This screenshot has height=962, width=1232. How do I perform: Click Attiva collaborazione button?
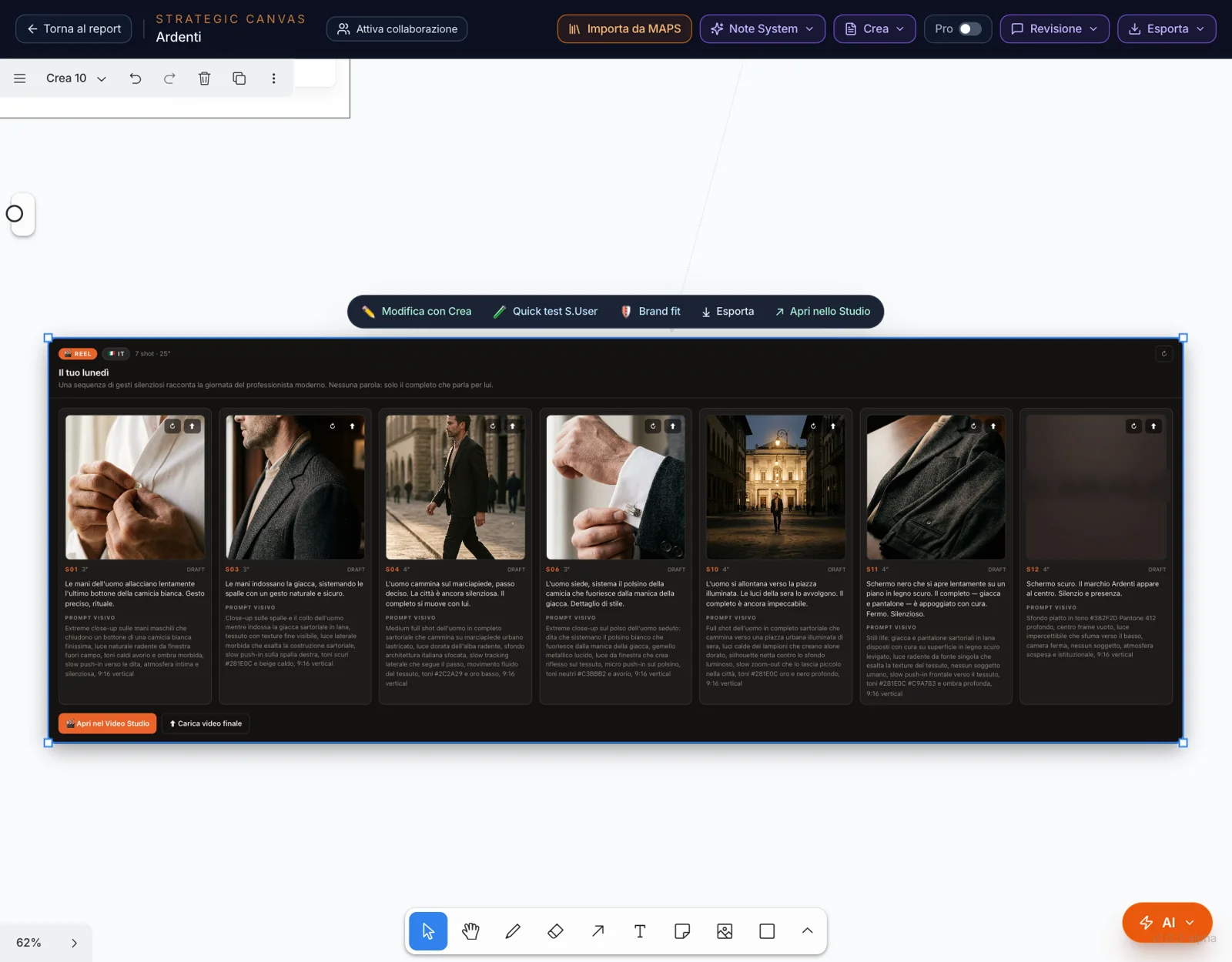tap(397, 28)
